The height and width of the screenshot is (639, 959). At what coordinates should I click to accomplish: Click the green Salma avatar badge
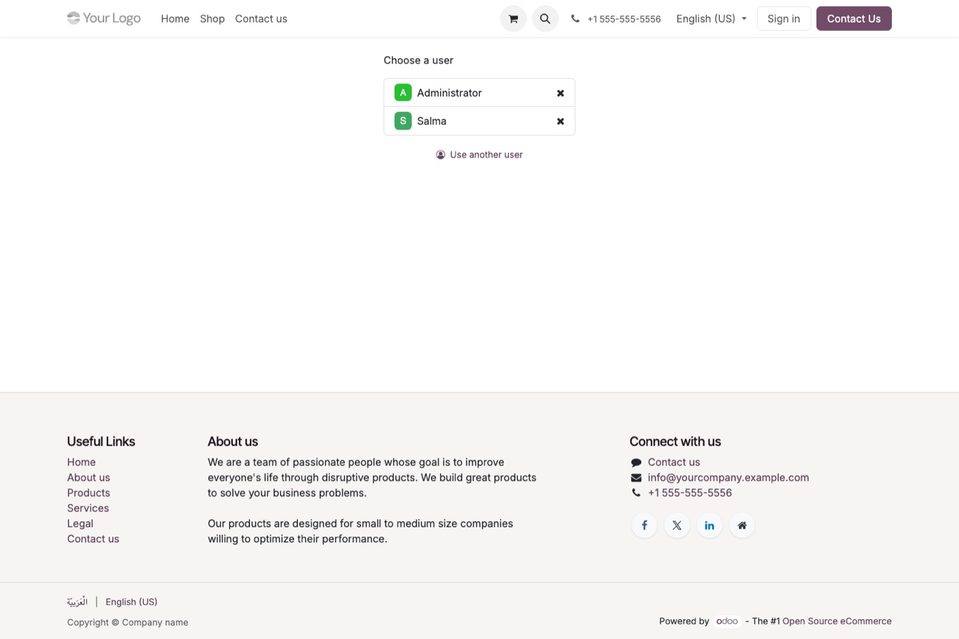click(403, 120)
